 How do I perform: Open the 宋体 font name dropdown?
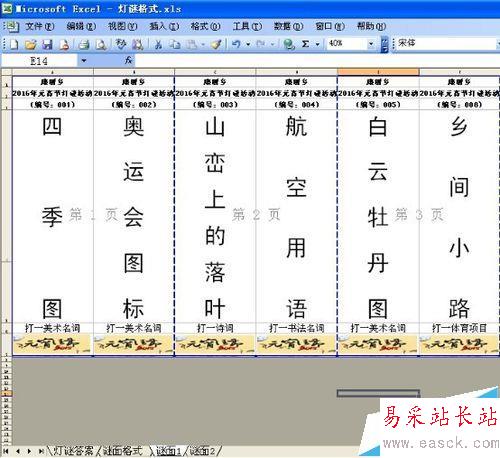[497, 43]
